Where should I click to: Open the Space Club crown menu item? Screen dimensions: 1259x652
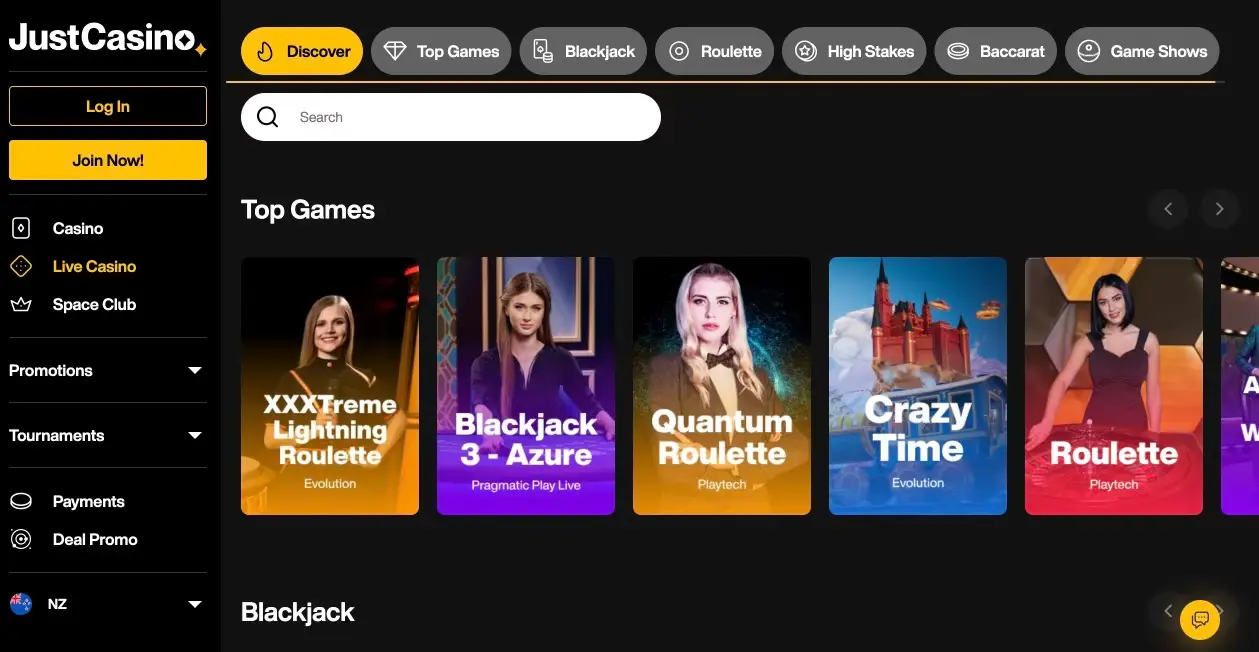(x=95, y=304)
